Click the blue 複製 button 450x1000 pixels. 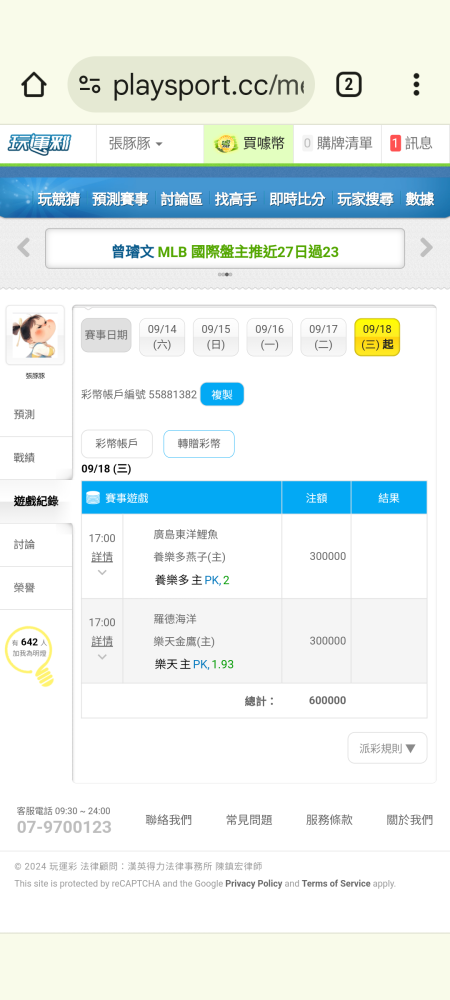tap(222, 395)
